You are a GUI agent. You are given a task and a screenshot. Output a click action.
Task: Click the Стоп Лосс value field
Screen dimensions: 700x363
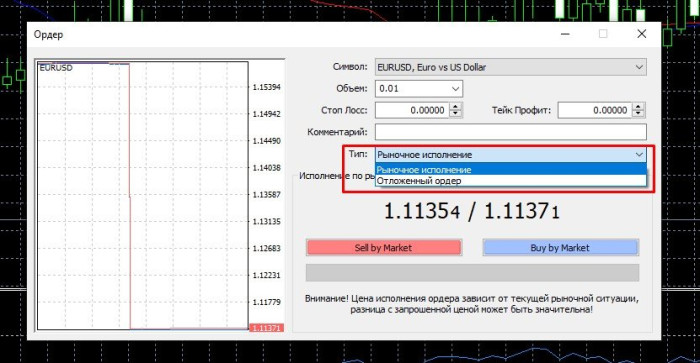(412, 110)
